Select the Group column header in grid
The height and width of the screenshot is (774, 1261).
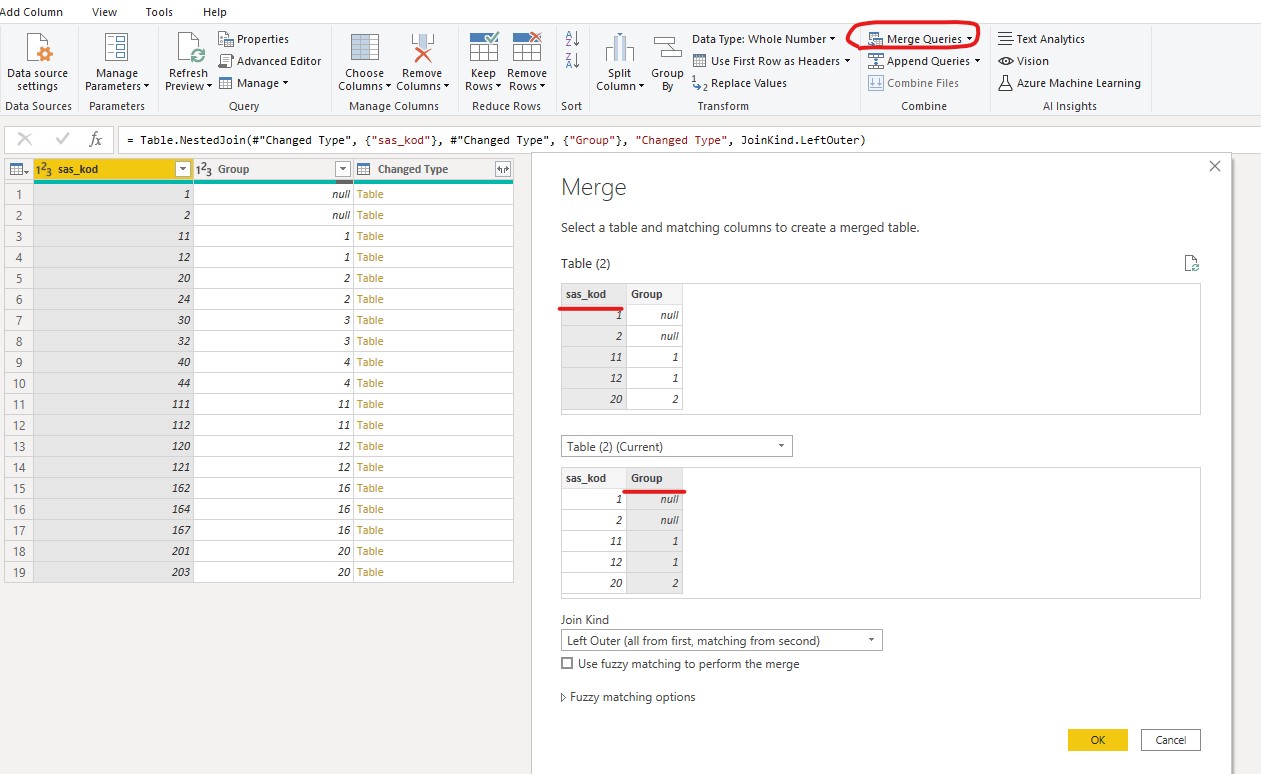(273, 170)
